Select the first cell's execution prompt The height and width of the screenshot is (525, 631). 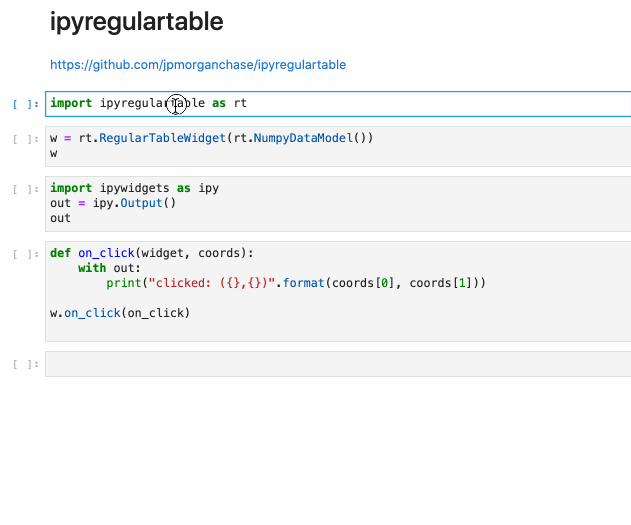(x=27, y=104)
